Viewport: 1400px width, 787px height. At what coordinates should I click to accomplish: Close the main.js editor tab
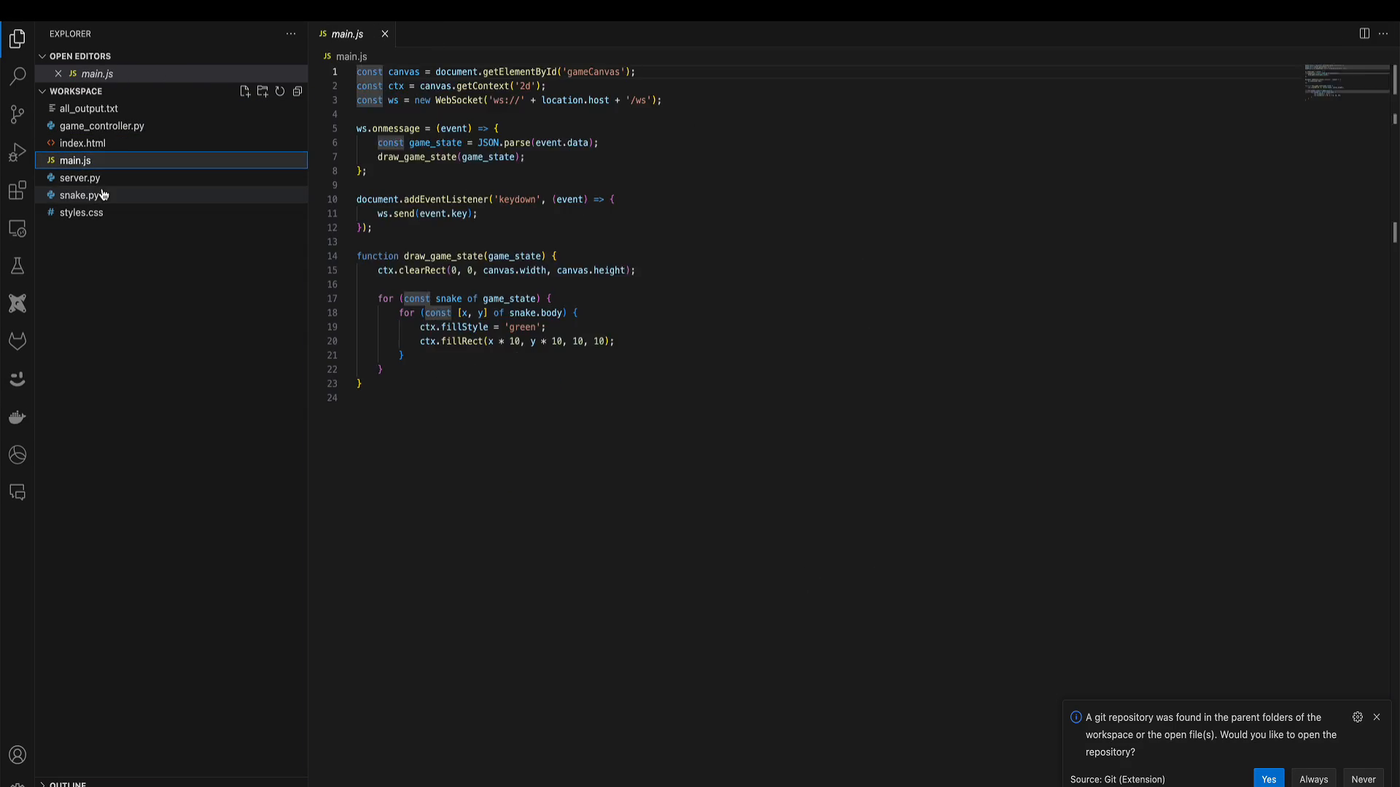[384, 34]
